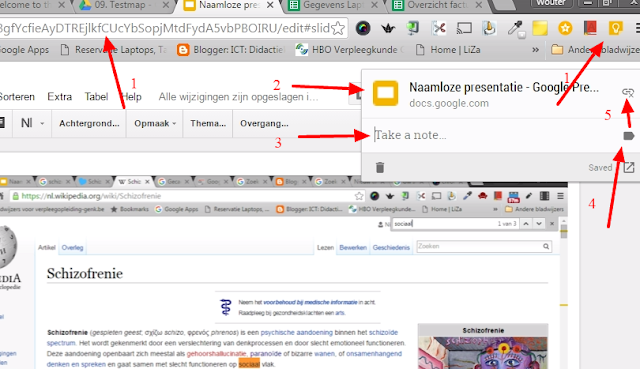Image resolution: width=640 pixels, height=369 pixels.
Task: Click the Wouter profile button
Action: click(x=551, y=3)
